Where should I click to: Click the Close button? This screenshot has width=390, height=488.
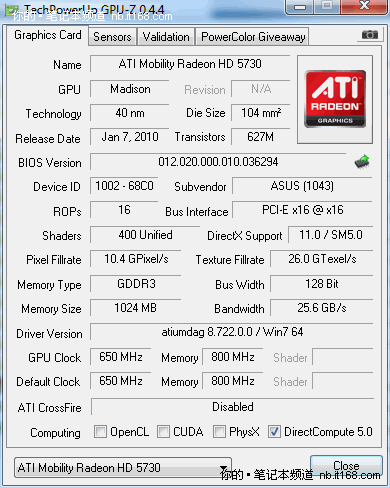tap(346, 465)
